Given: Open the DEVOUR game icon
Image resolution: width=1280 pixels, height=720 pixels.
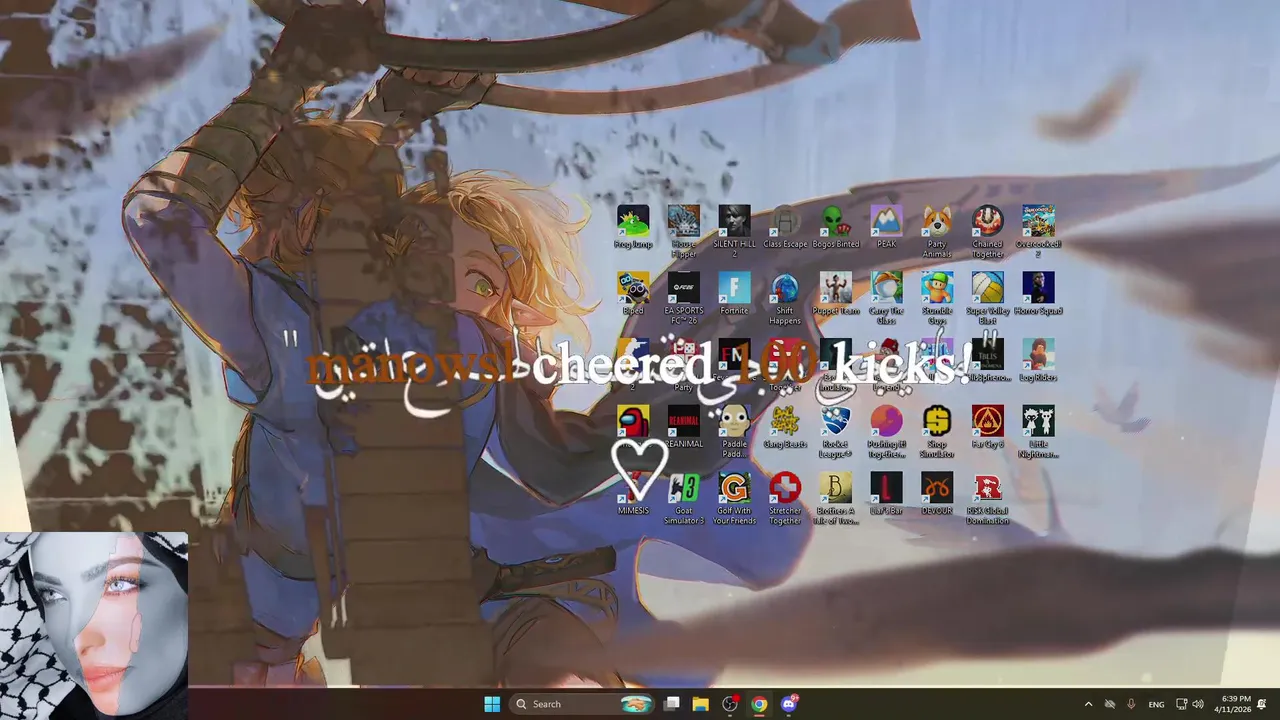Looking at the screenshot, I should pyautogui.click(x=937, y=494).
